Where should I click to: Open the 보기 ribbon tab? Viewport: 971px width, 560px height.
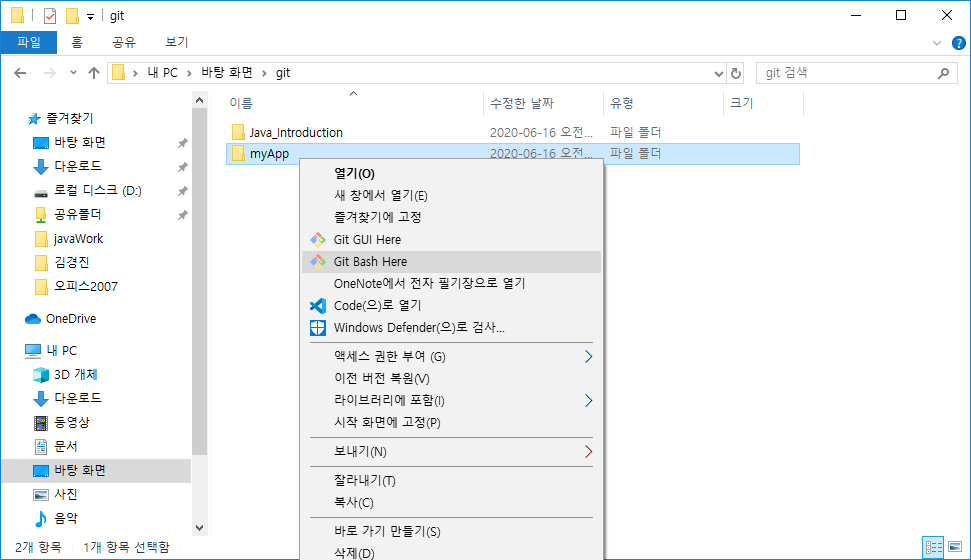(176, 42)
